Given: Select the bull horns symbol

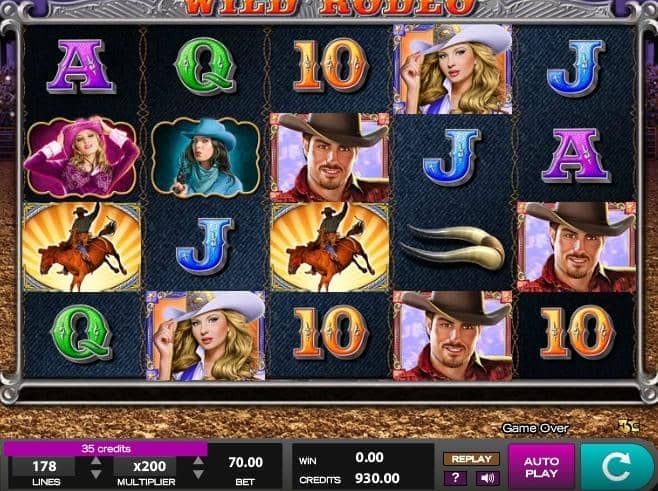Looking at the screenshot, I should click(453, 247).
